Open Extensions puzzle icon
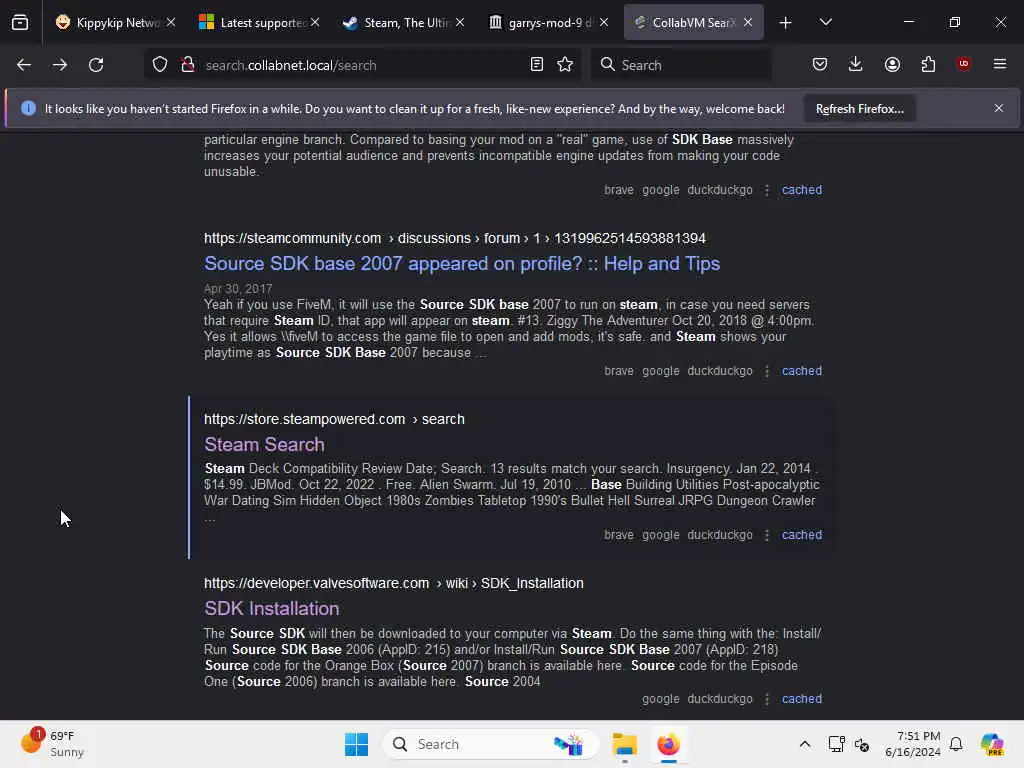This screenshot has width=1024, height=768. [x=928, y=65]
